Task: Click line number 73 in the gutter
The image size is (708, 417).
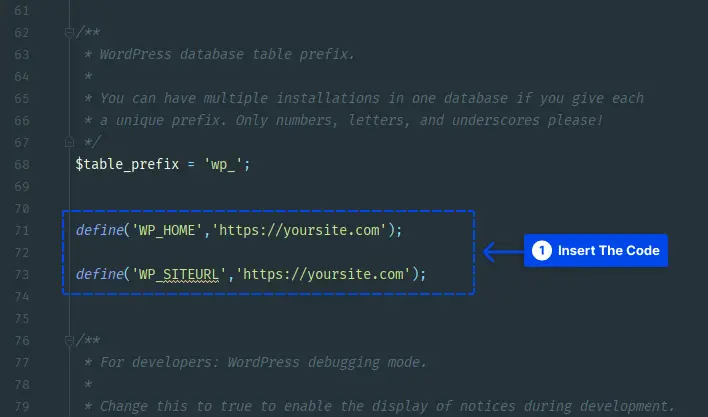Action: tap(22, 275)
